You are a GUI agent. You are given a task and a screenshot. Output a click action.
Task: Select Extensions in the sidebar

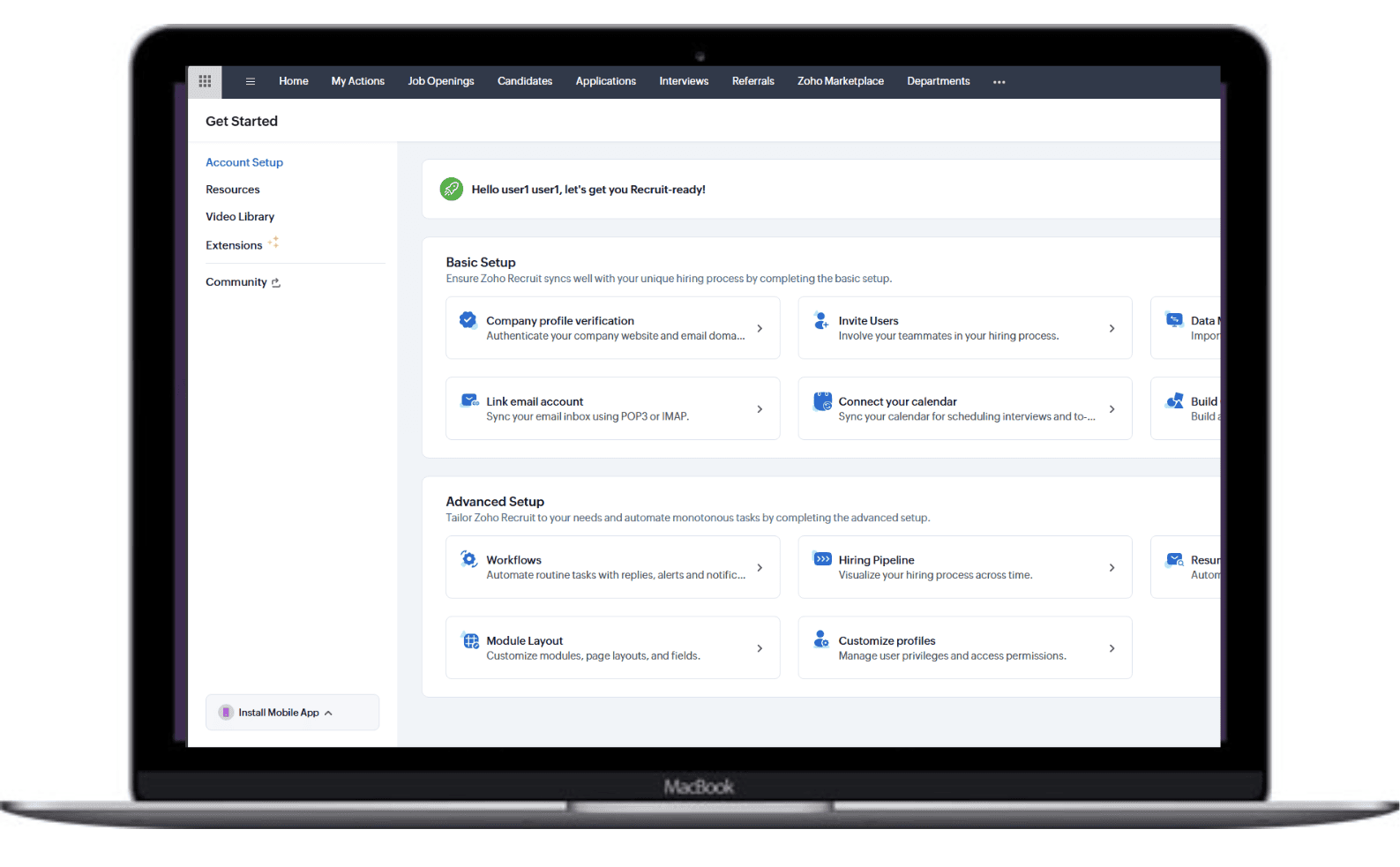(234, 245)
